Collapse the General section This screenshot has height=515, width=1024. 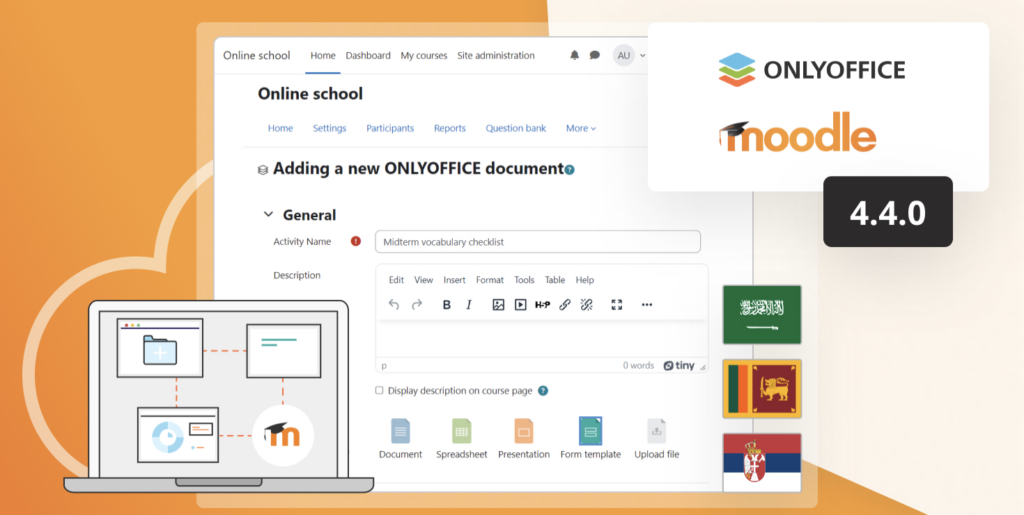click(268, 215)
